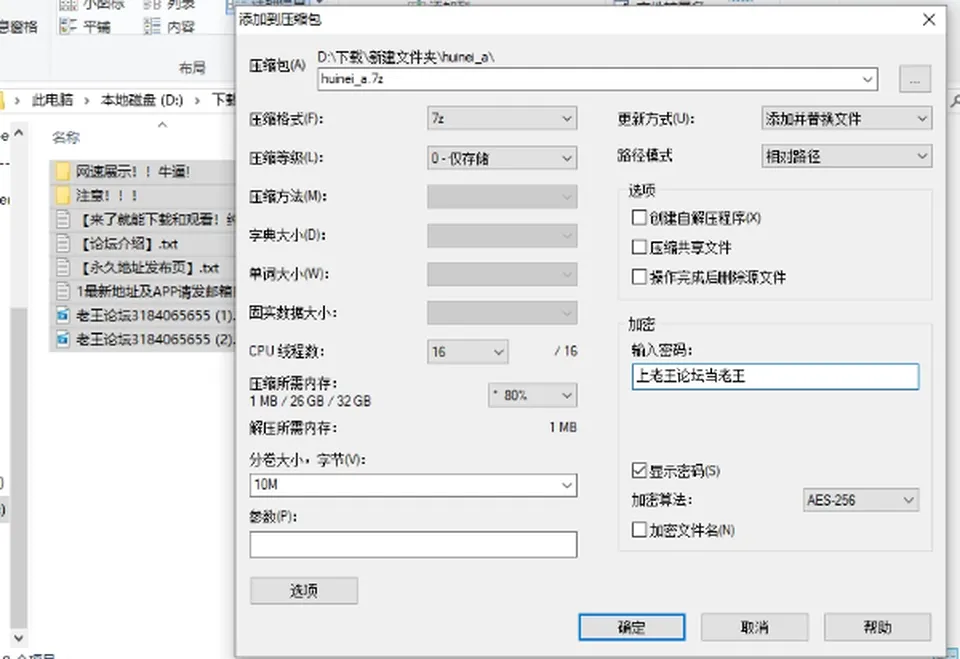Select the 网速展示 folder icon in Explorer

click(x=62, y=171)
